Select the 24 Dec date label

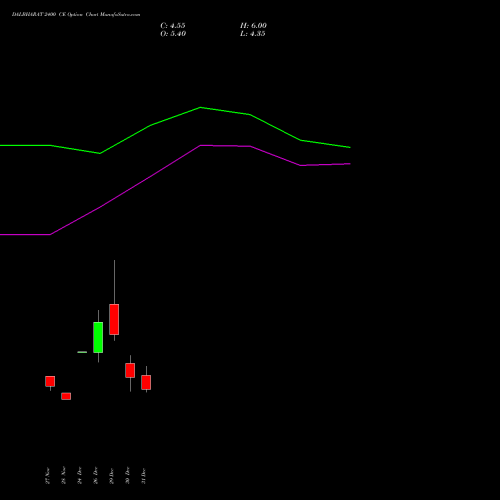click(x=79, y=476)
